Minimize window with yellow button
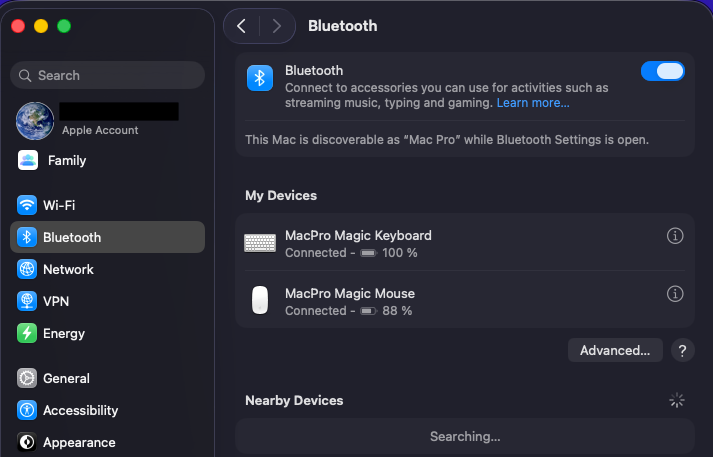 pyautogui.click(x=41, y=26)
